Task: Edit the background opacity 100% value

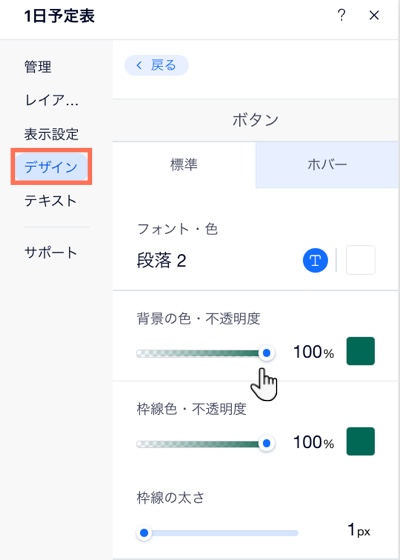Action: (314, 352)
